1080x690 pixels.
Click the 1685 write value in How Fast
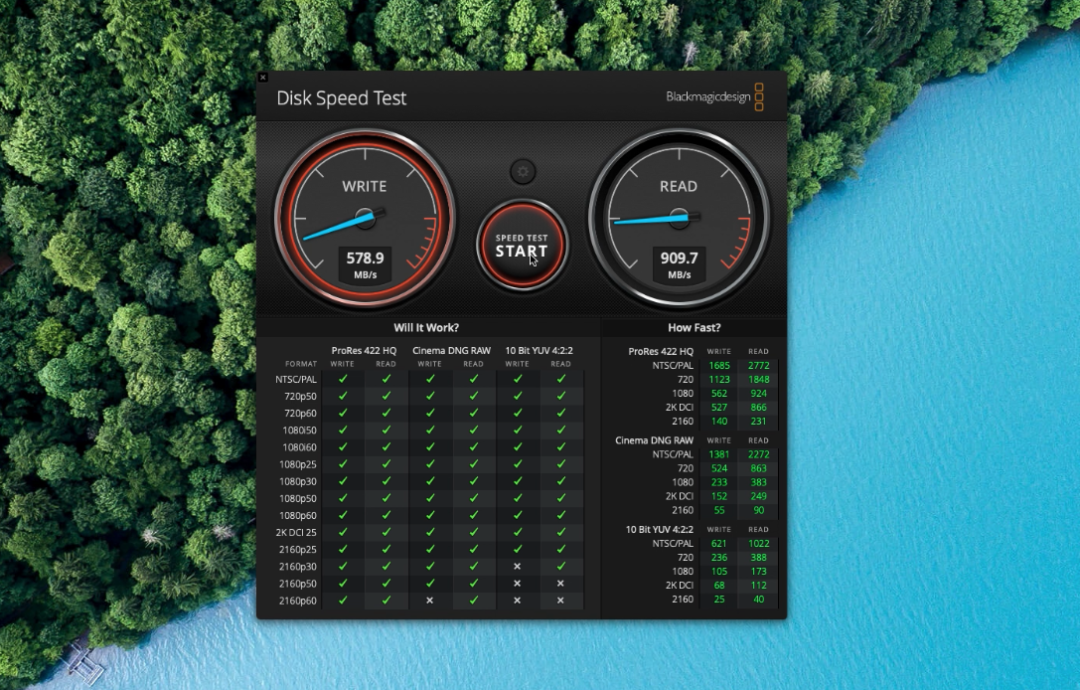719,366
